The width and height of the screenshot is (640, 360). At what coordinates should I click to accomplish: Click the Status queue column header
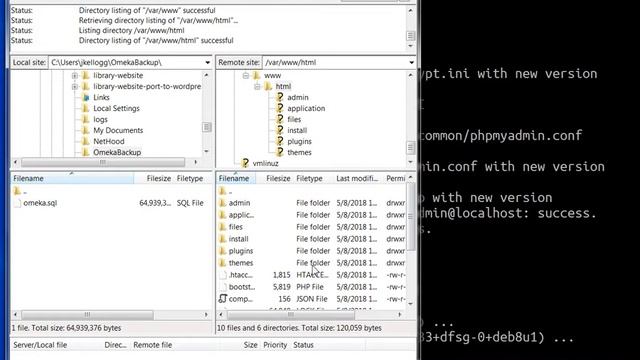(303, 345)
